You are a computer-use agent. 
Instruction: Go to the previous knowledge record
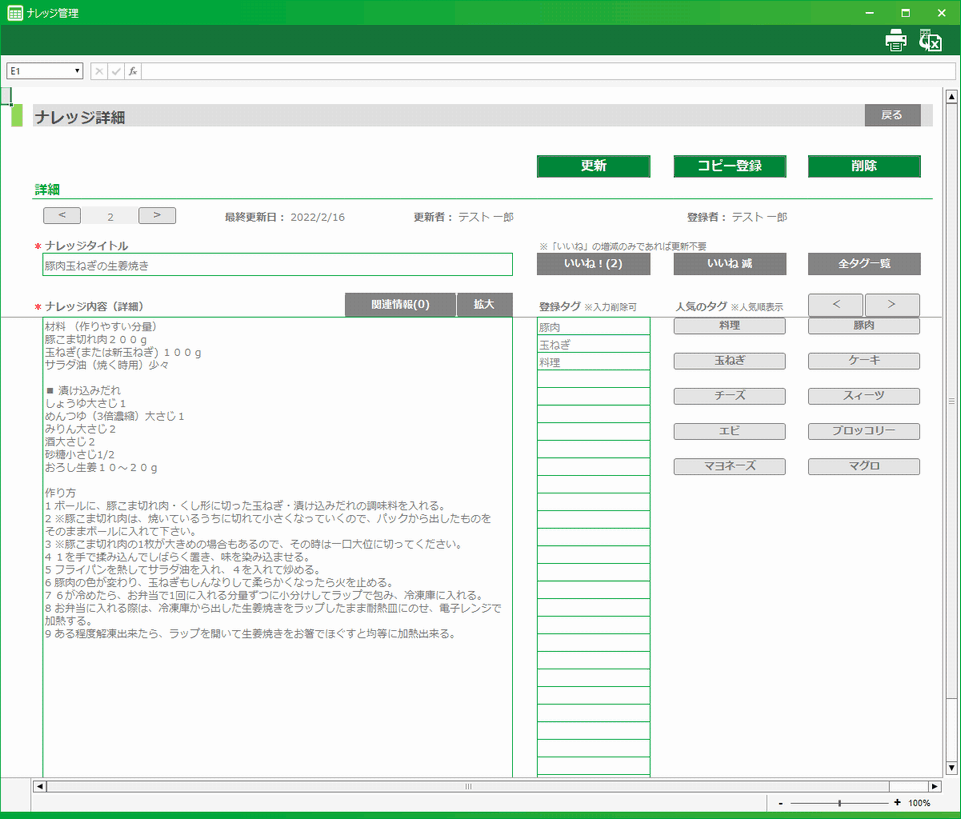(62, 215)
